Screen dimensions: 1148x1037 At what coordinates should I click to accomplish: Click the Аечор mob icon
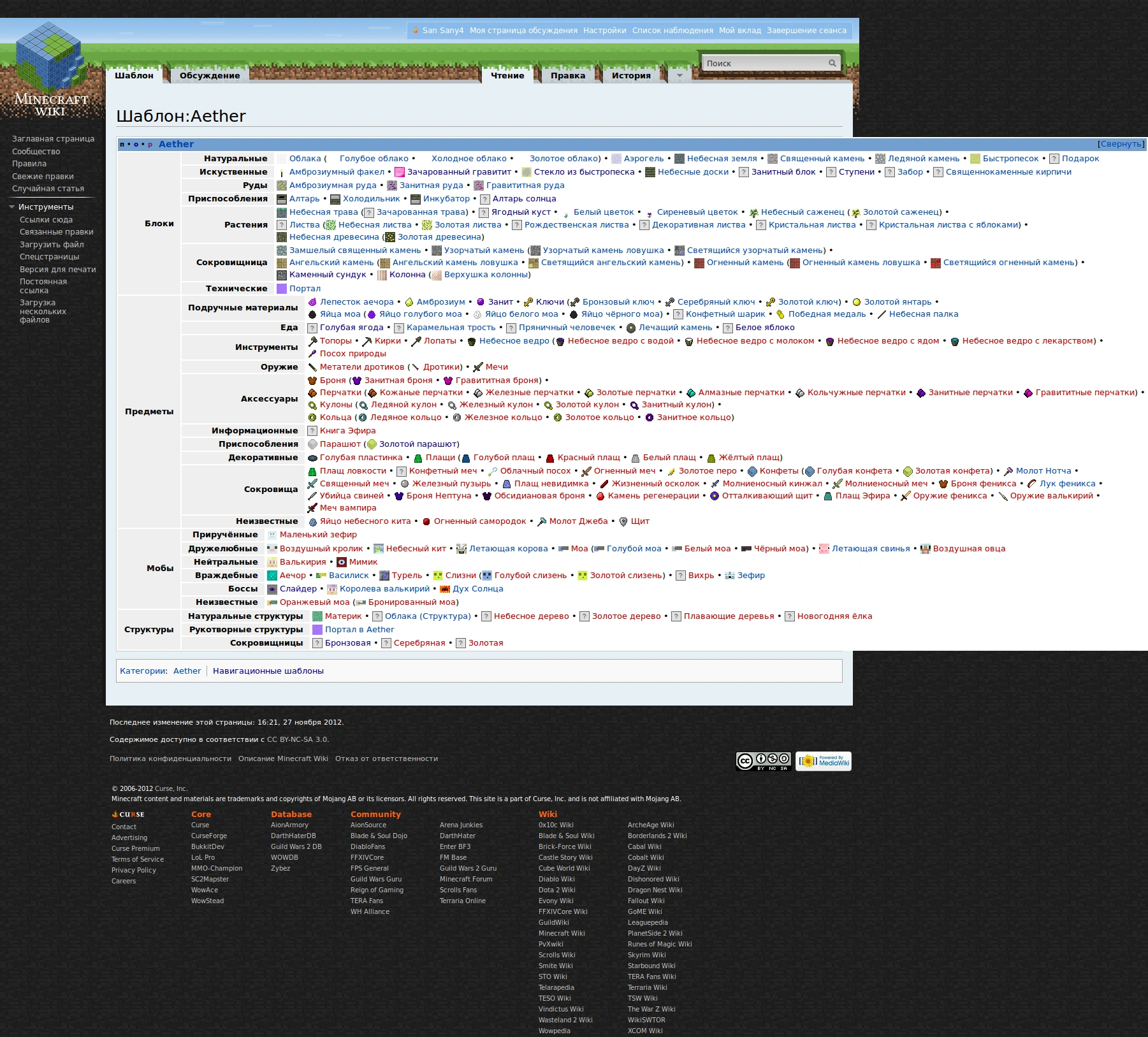(x=272, y=576)
